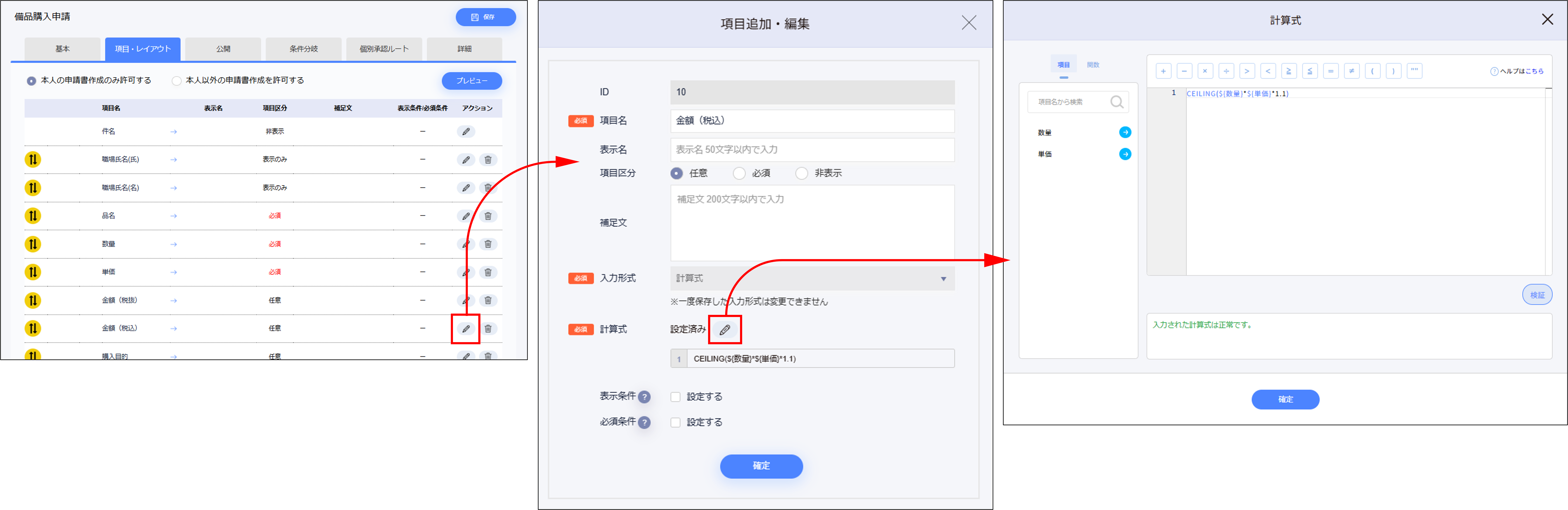The width and height of the screenshot is (1568, 510).
Task: Open the 入力形式 dropdown
Action: click(x=812, y=279)
